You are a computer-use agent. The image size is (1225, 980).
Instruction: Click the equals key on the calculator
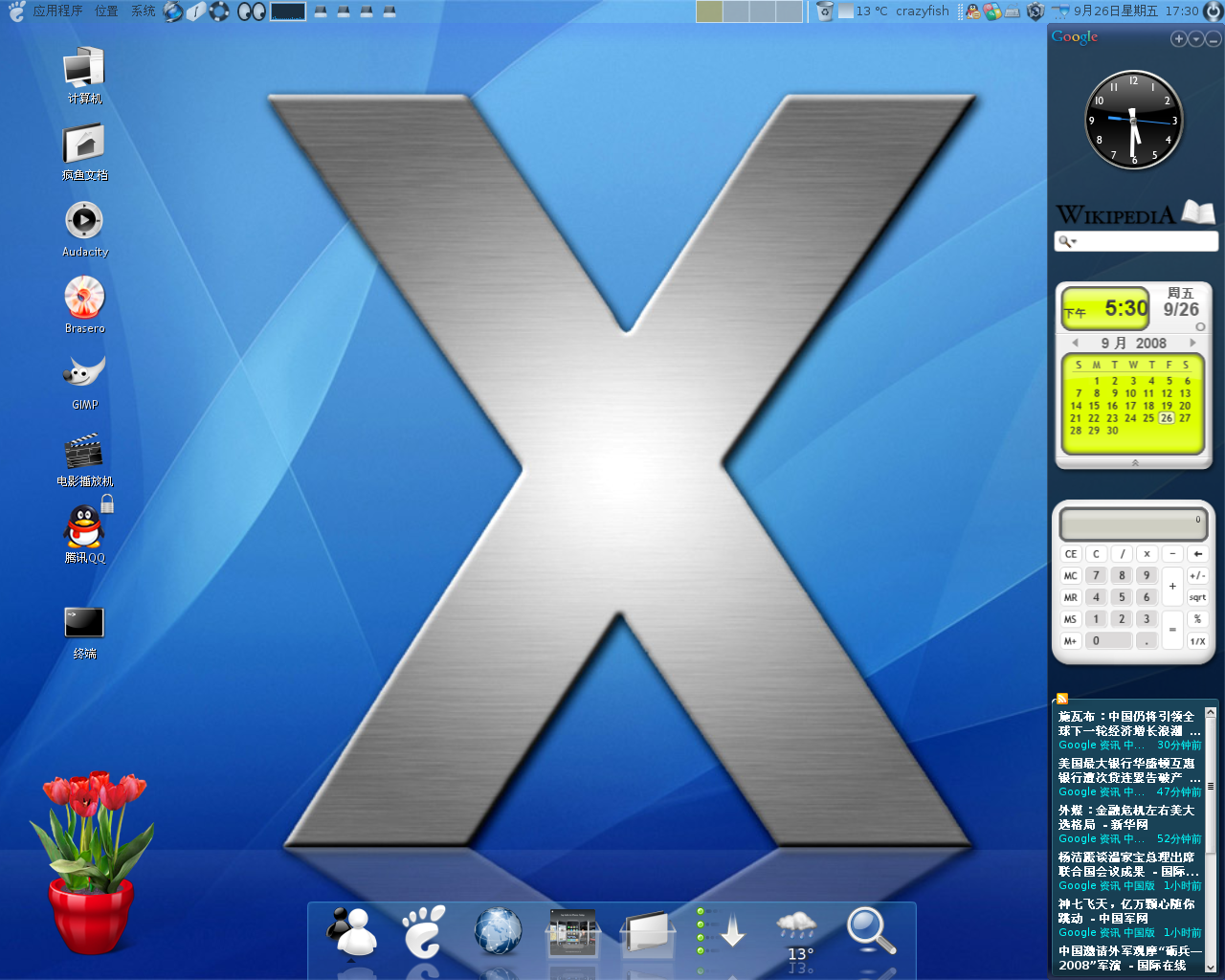[1172, 630]
